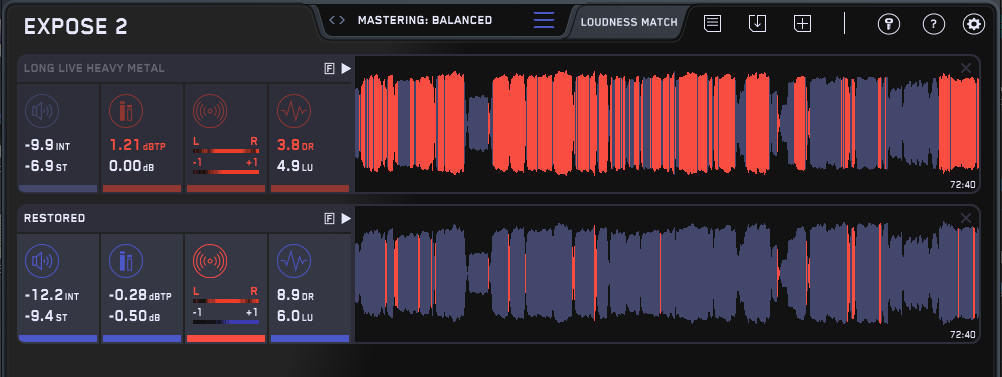Image resolution: width=1002 pixels, height=377 pixels.
Task: Click the stereo correlation icon in Restored track
Action: click(210, 261)
